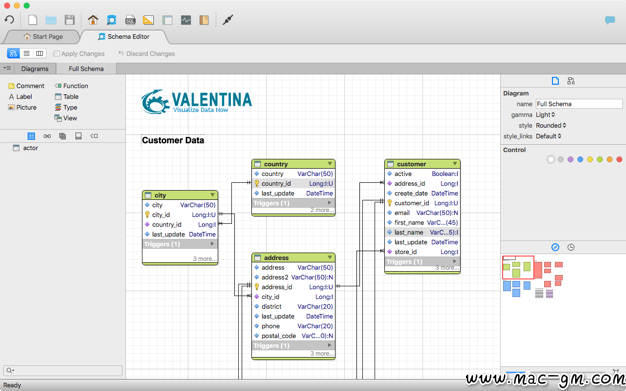
Task: Switch to column view mode button
Action: pyautogui.click(x=40, y=53)
